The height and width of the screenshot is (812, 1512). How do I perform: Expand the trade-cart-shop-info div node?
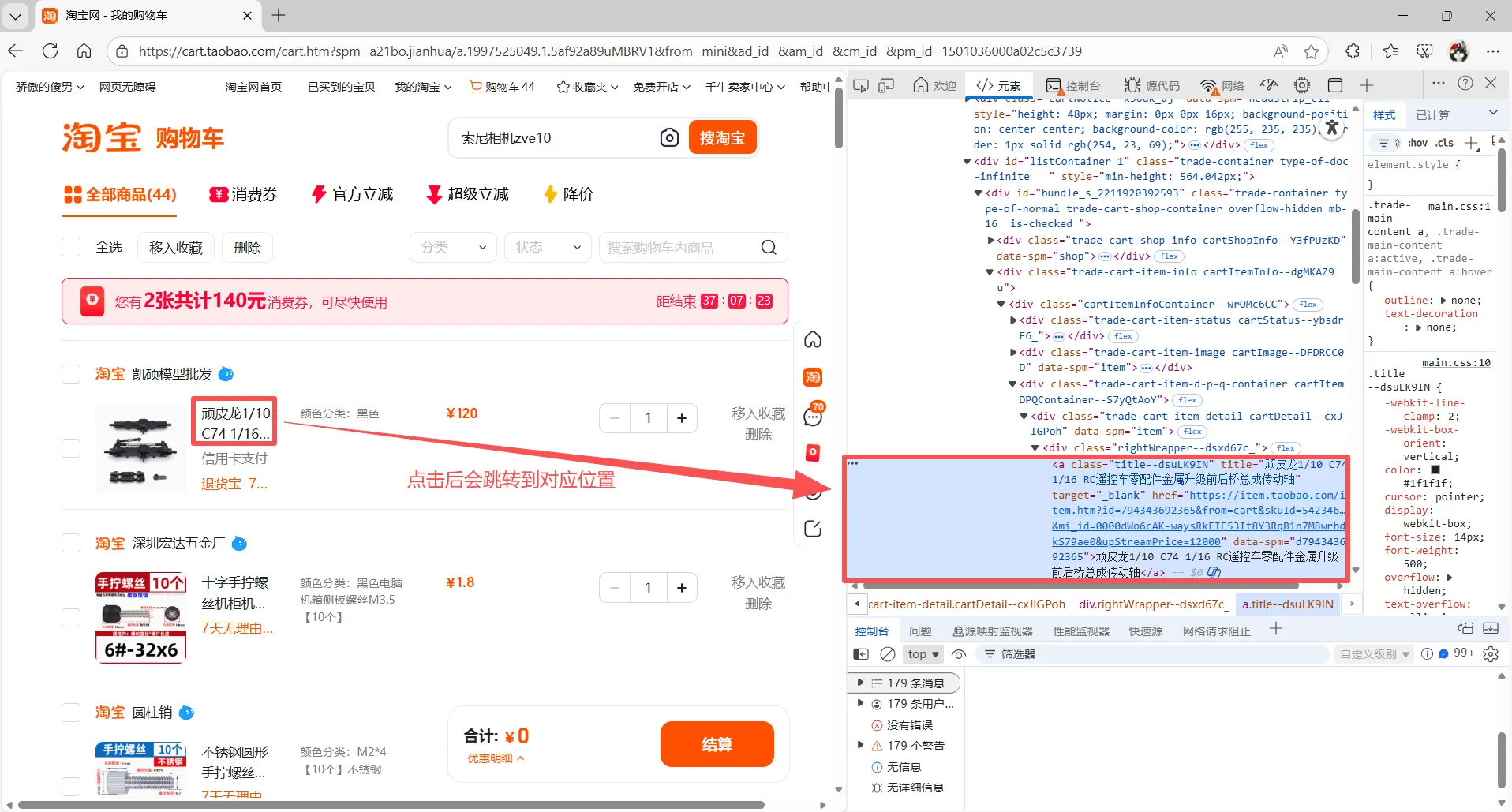pyautogui.click(x=992, y=241)
